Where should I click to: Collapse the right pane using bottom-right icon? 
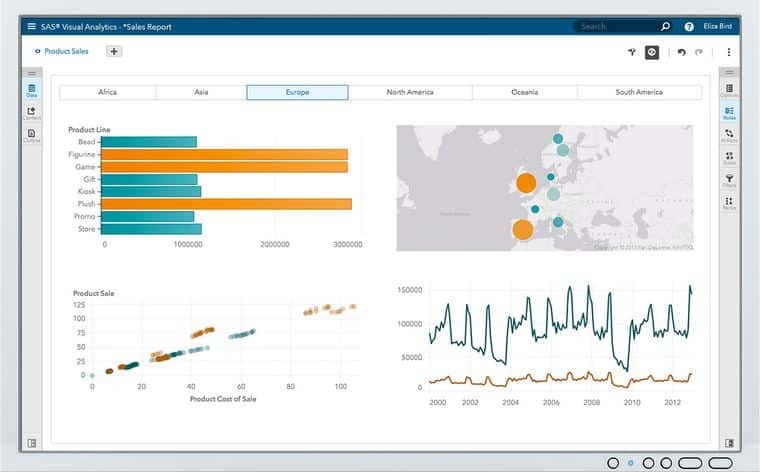pos(729,443)
